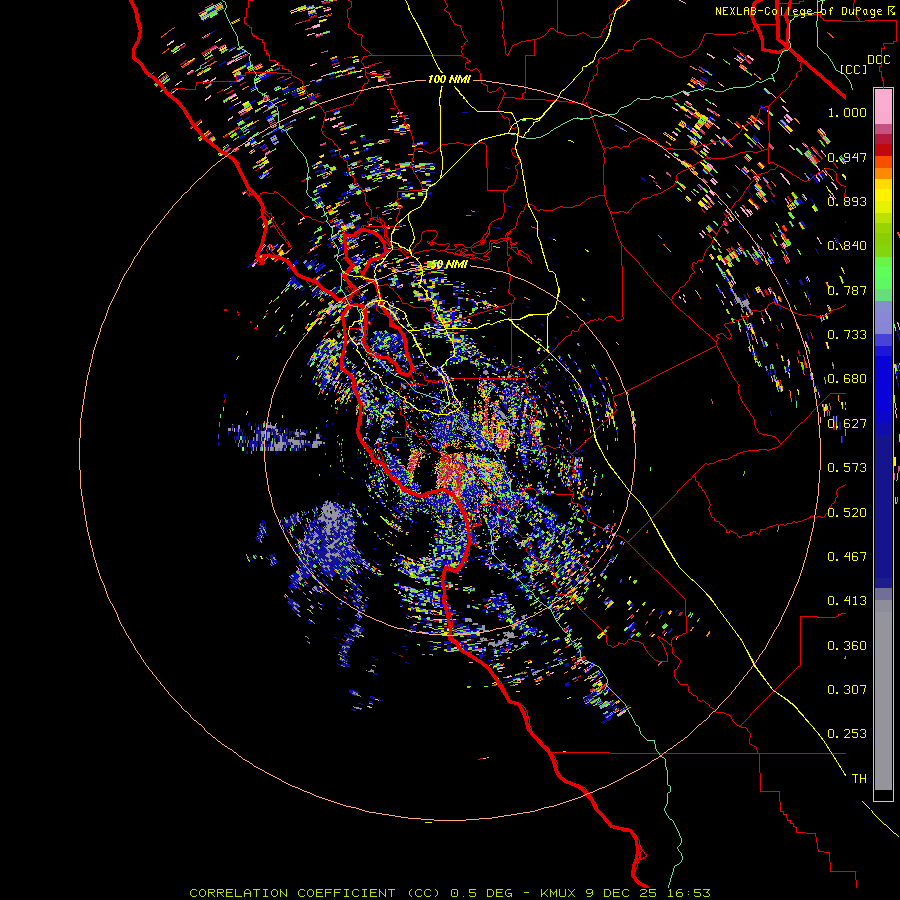Click the "KMUX" radar site identifier

(x=558, y=893)
